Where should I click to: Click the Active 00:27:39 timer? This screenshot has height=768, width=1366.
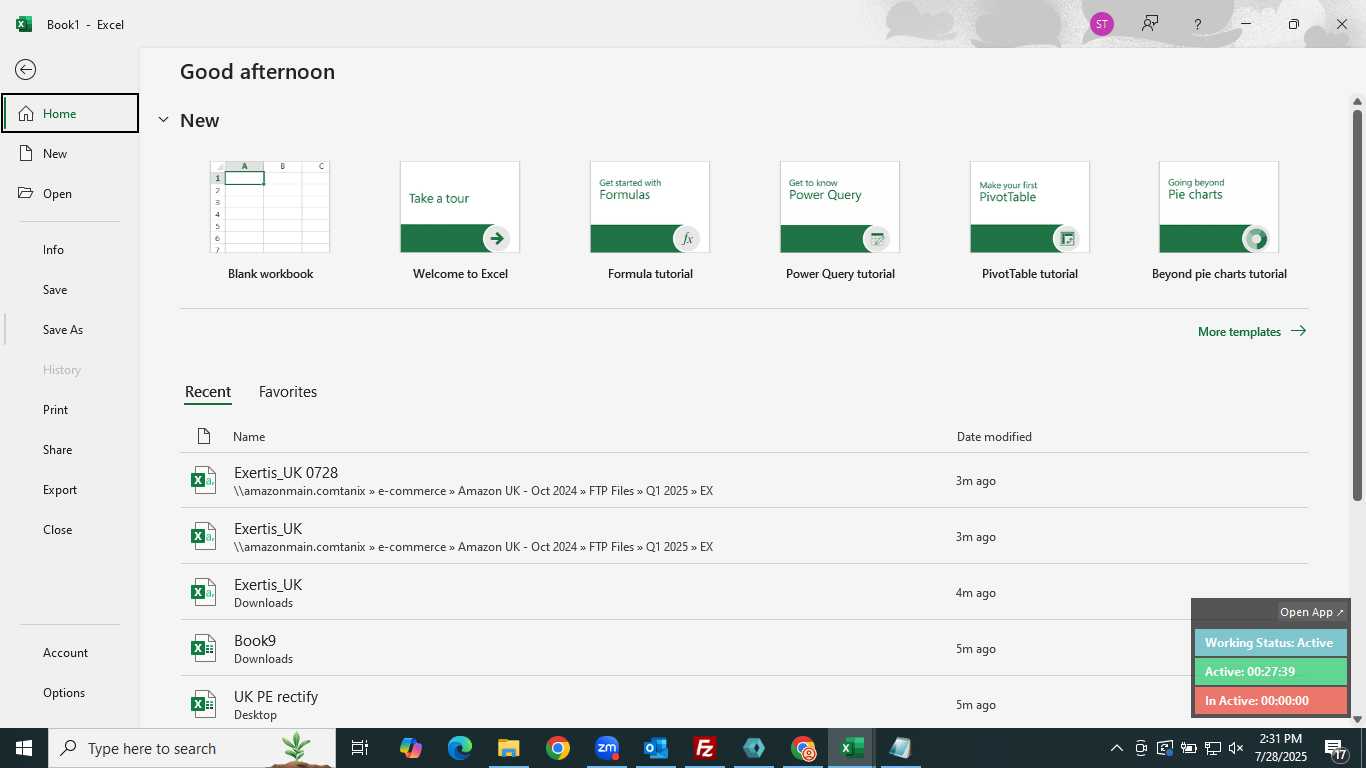coord(1270,671)
